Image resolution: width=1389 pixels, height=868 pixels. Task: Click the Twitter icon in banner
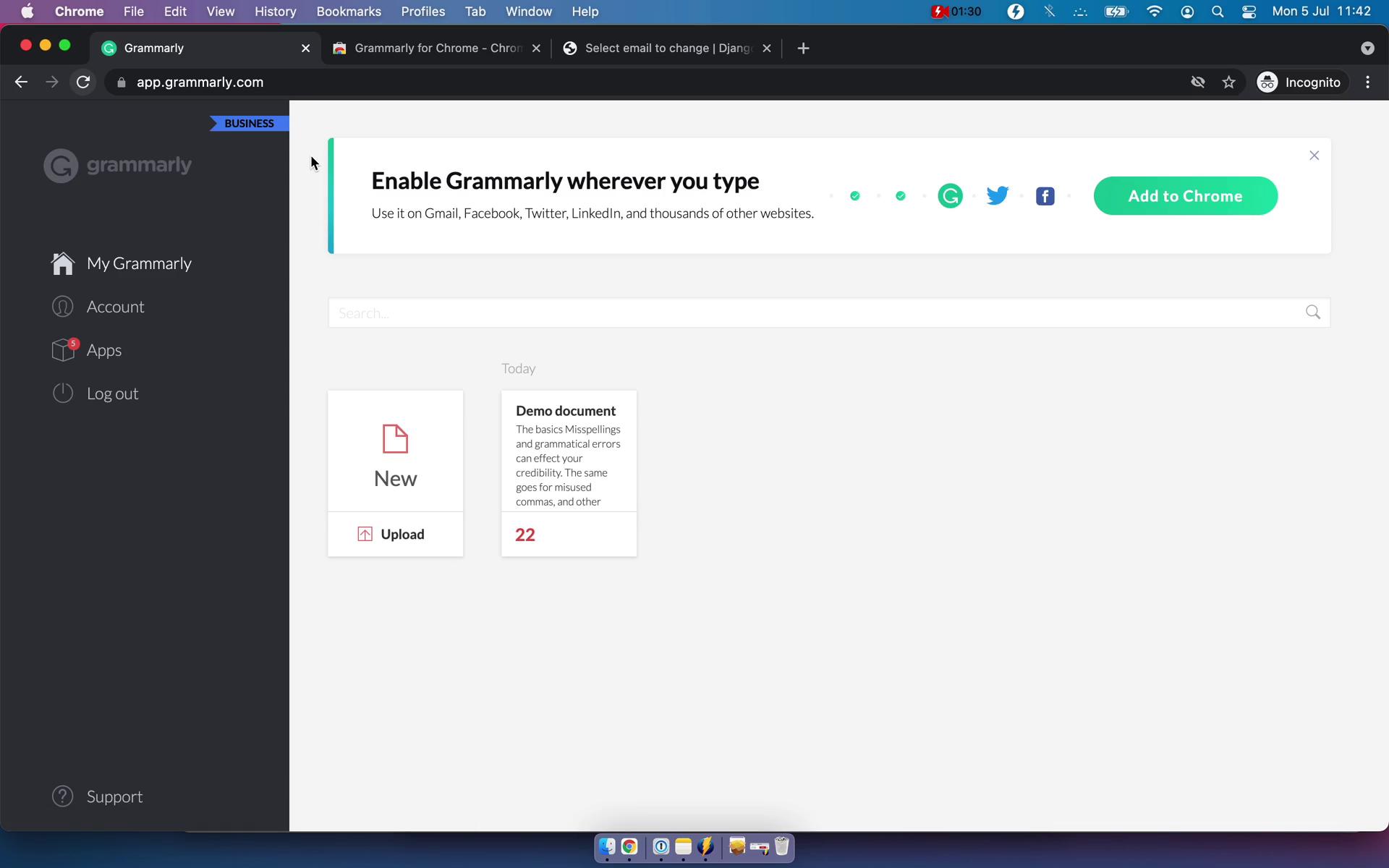[996, 195]
